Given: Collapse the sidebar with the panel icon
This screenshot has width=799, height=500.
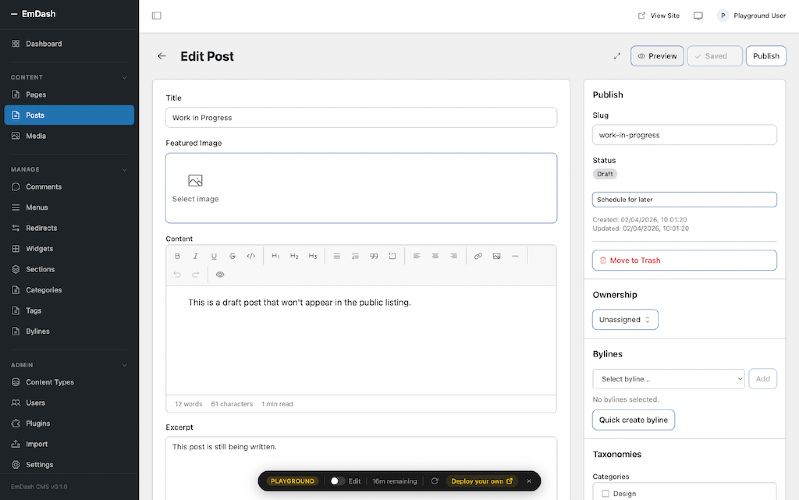Looking at the screenshot, I should (x=157, y=16).
